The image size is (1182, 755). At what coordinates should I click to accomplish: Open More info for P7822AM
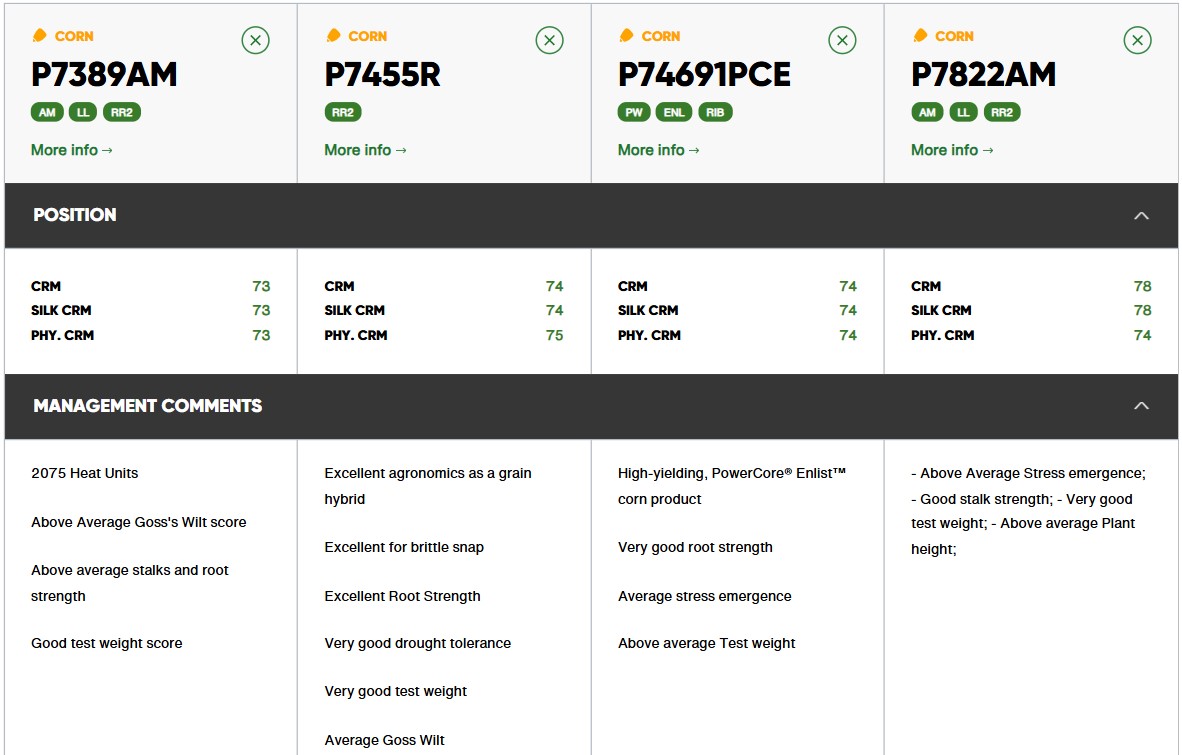coord(952,150)
